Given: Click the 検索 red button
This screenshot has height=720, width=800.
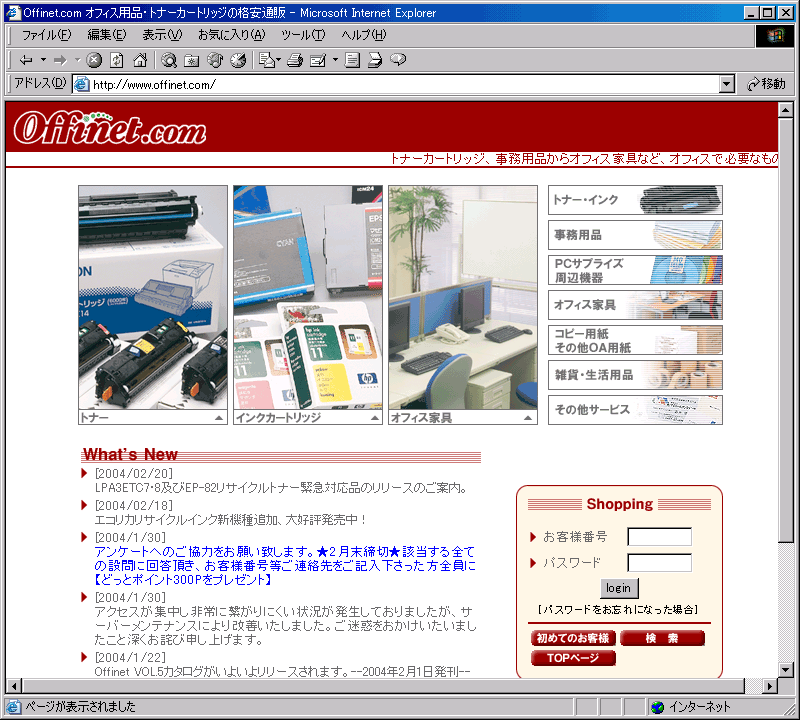Looking at the screenshot, I should coord(662,638).
